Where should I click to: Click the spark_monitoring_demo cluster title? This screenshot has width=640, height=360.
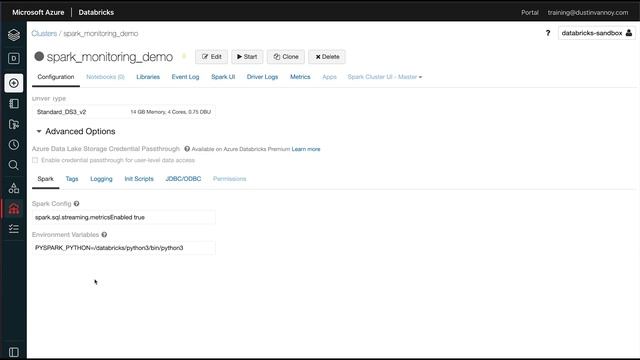click(x=109, y=57)
